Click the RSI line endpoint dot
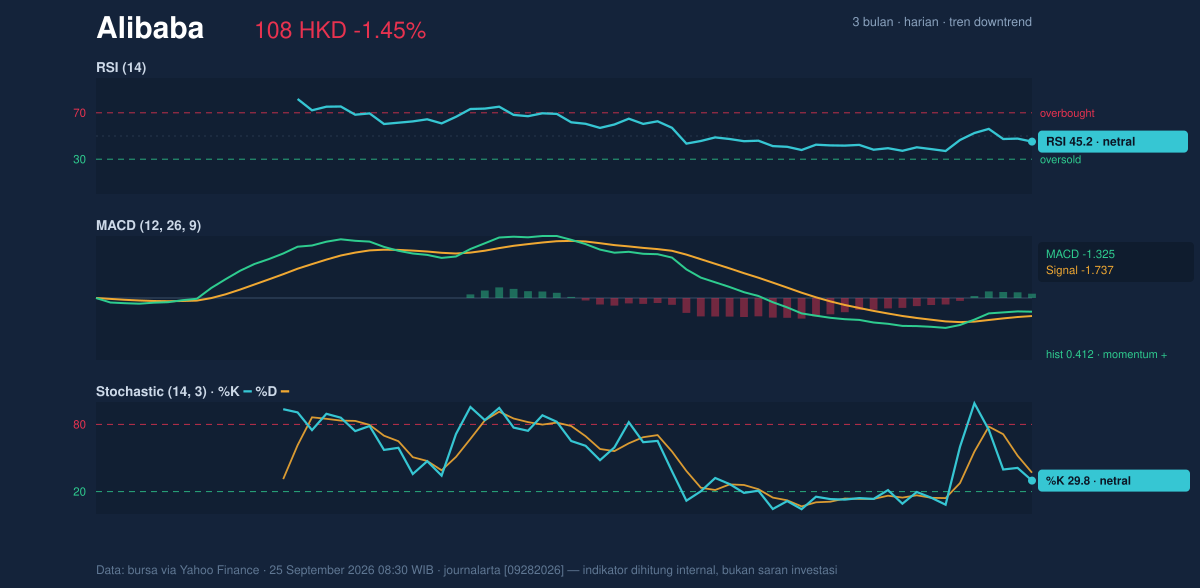 coord(1032,142)
